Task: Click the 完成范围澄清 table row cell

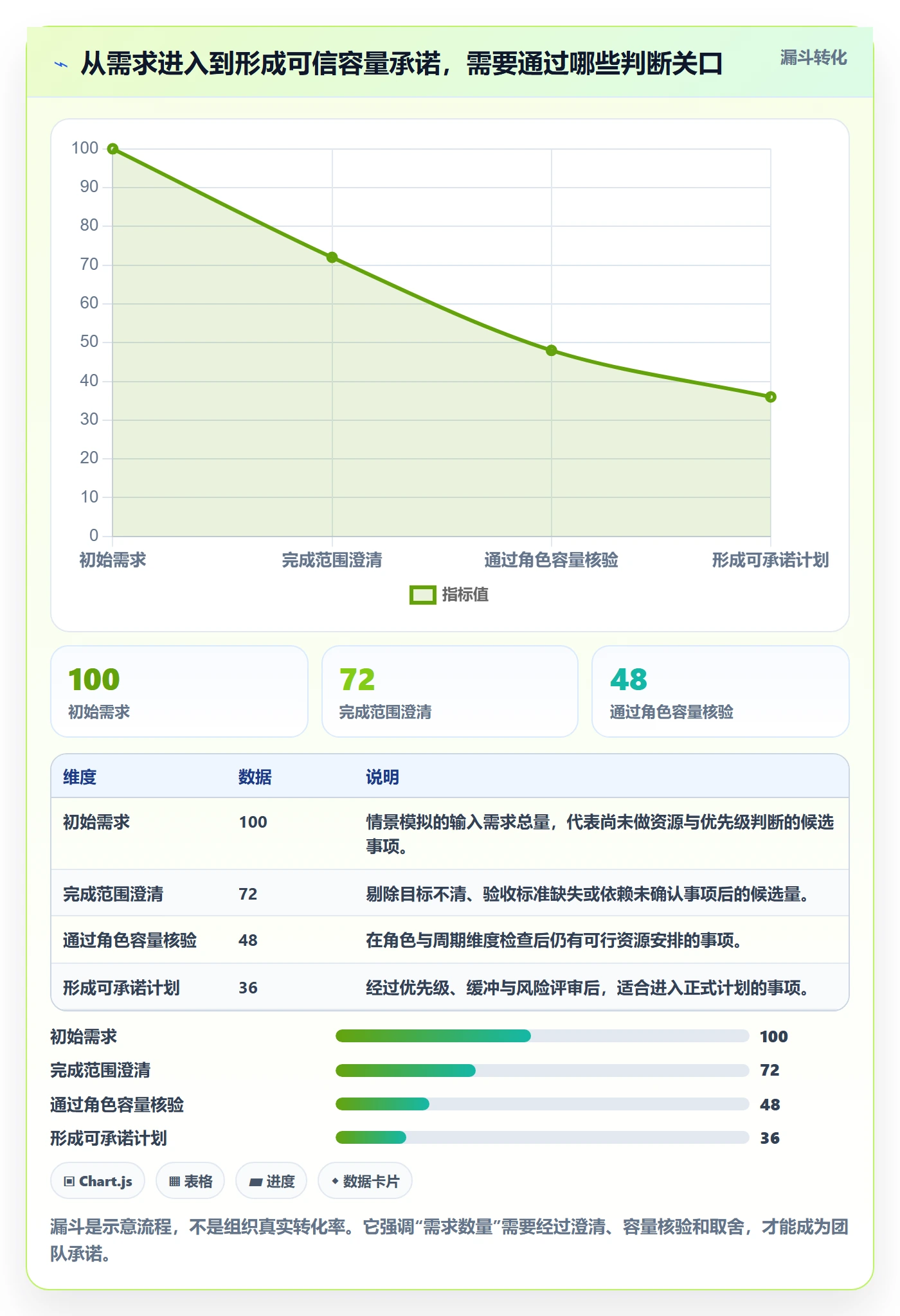Action: (113, 894)
